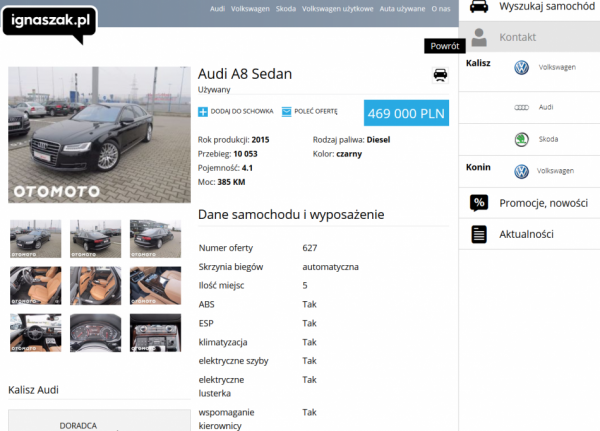Select the Audi A8 Sedan title
Screen dimensions: 600x431
click(x=245, y=74)
